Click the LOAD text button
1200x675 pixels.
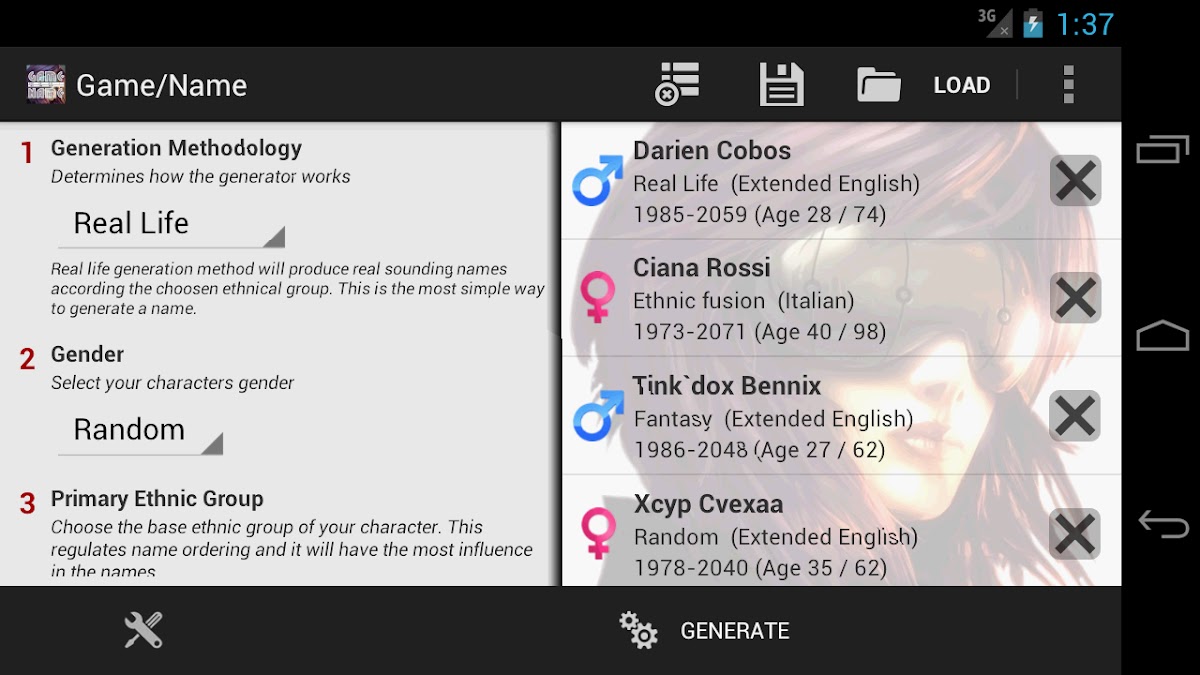pyautogui.click(x=961, y=85)
